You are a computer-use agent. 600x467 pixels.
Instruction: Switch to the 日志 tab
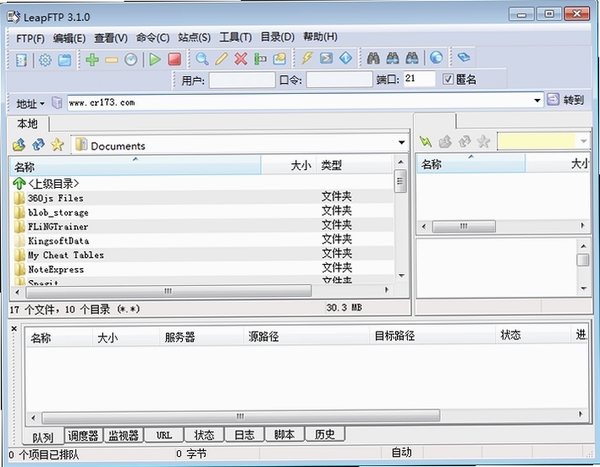[x=244, y=434]
